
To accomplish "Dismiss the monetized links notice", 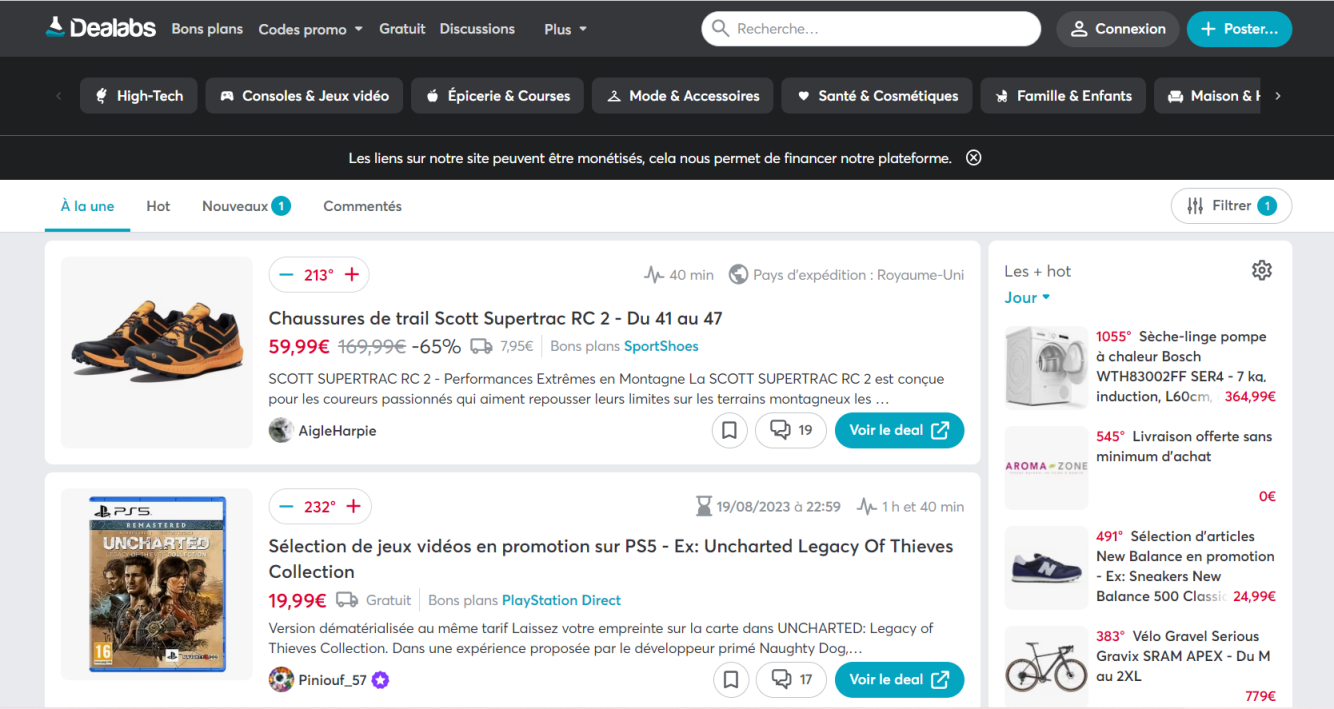I will (973, 158).
